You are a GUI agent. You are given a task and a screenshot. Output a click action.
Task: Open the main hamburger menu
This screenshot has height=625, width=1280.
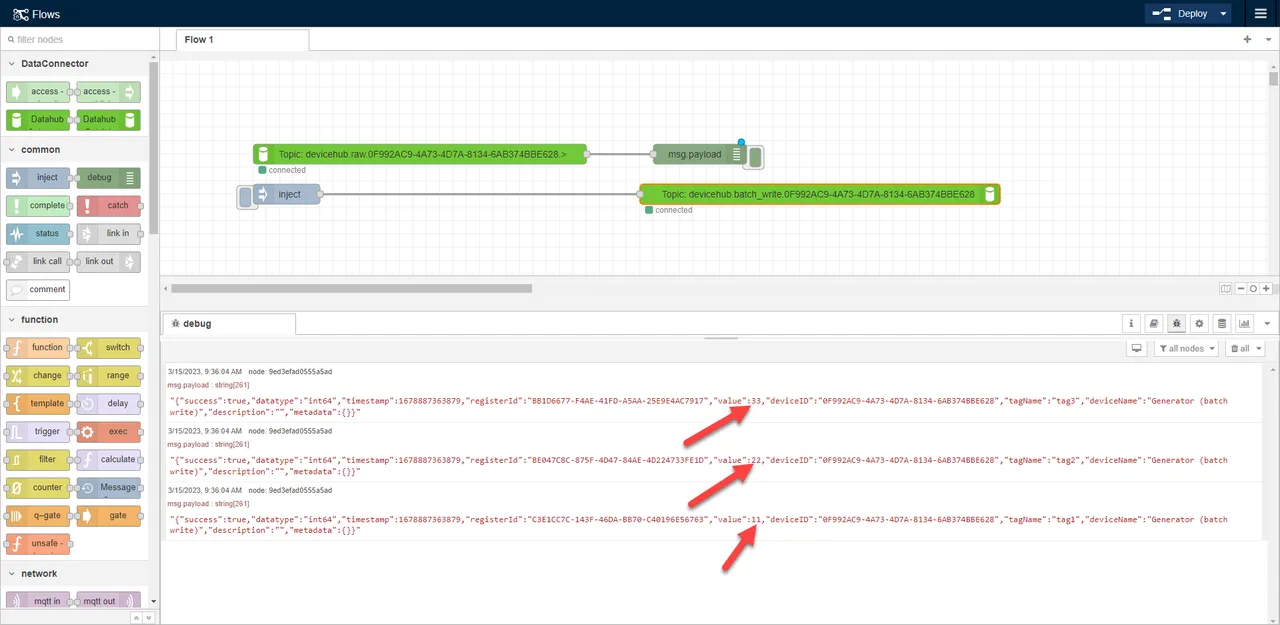pyautogui.click(x=1260, y=13)
